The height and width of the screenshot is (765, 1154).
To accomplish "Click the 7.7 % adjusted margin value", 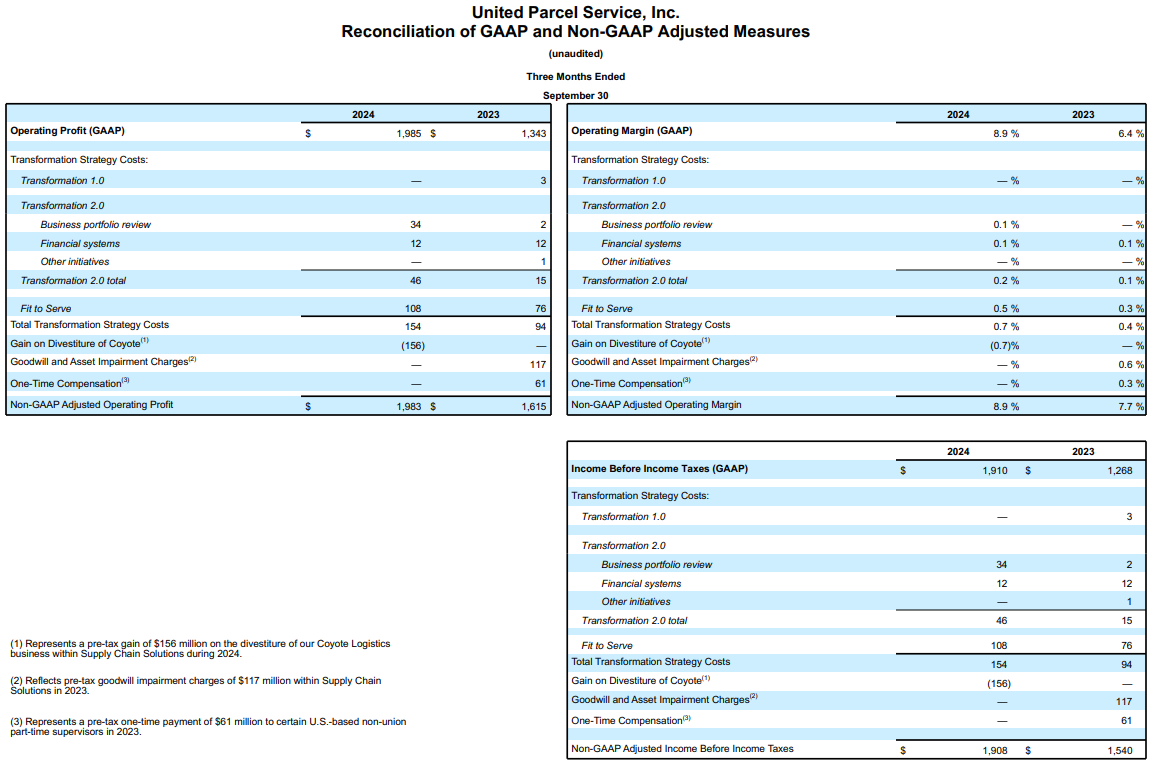I will 1130,406.
